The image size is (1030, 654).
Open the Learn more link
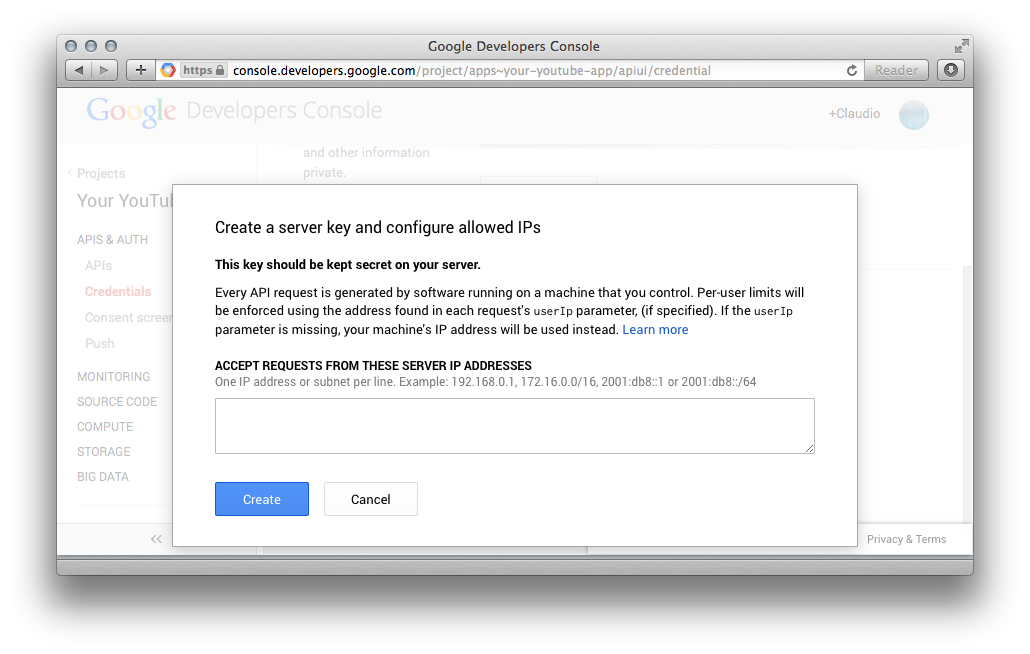pos(655,329)
